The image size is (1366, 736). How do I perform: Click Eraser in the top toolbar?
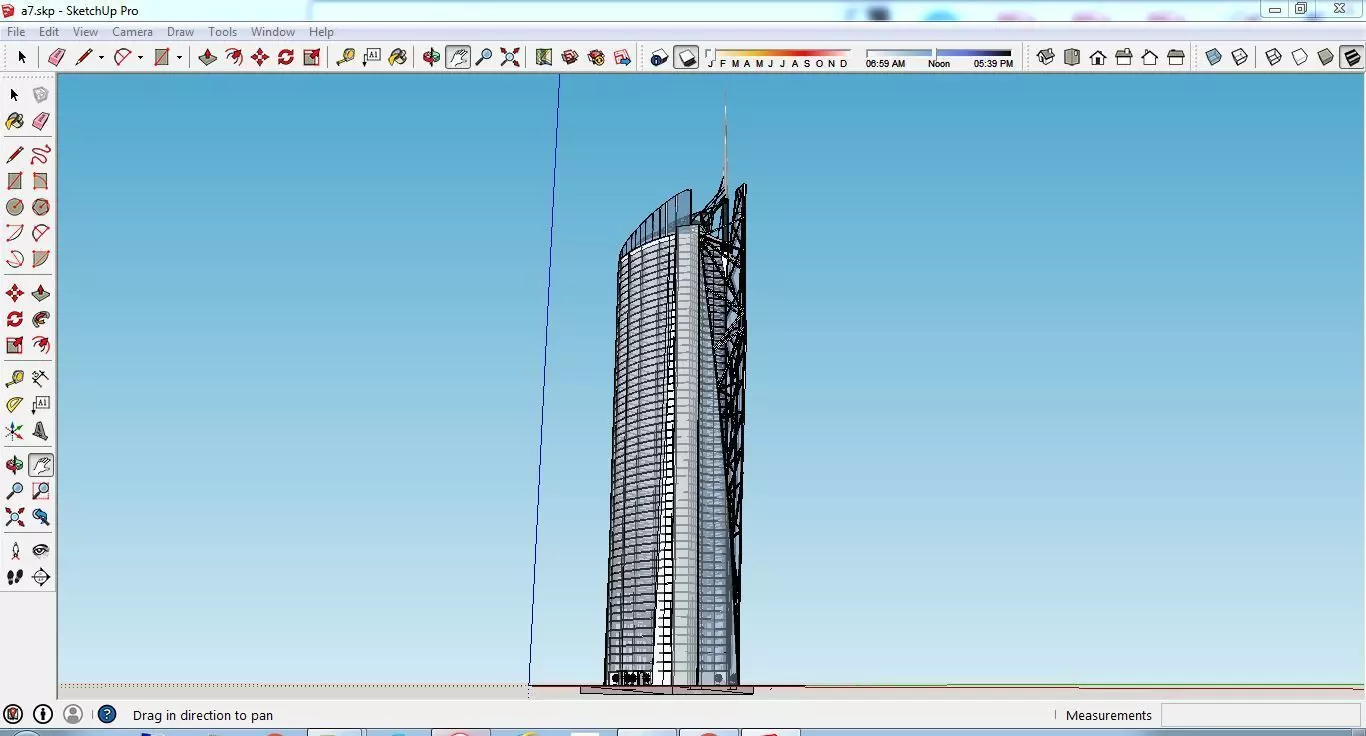click(x=56, y=57)
